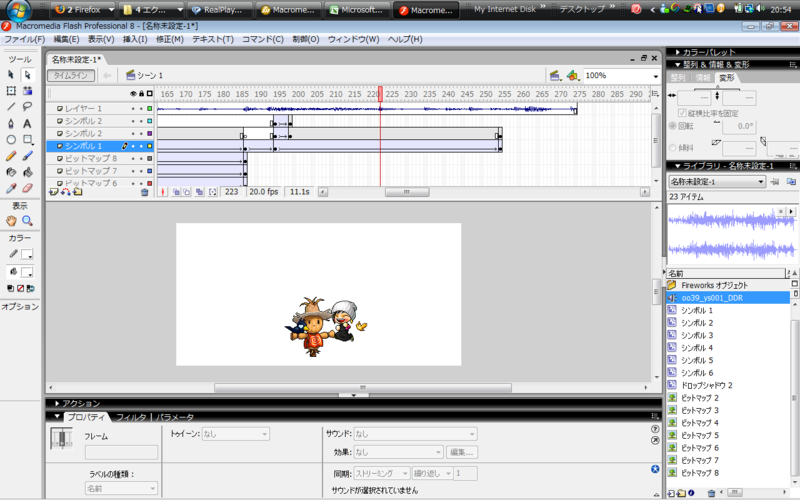Screen dimensions: 800x500
Task: Switch to the 情報 tab
Action: point(703,78)
